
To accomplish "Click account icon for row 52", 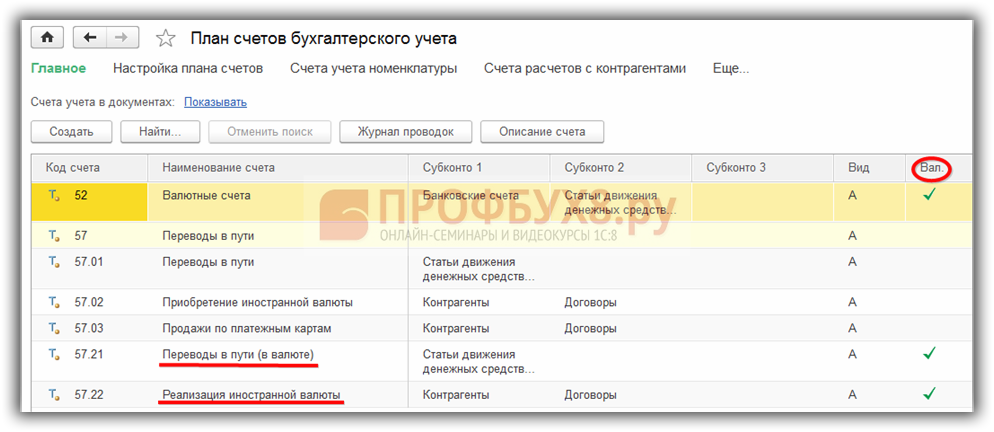I will click(x=54, y=196).
